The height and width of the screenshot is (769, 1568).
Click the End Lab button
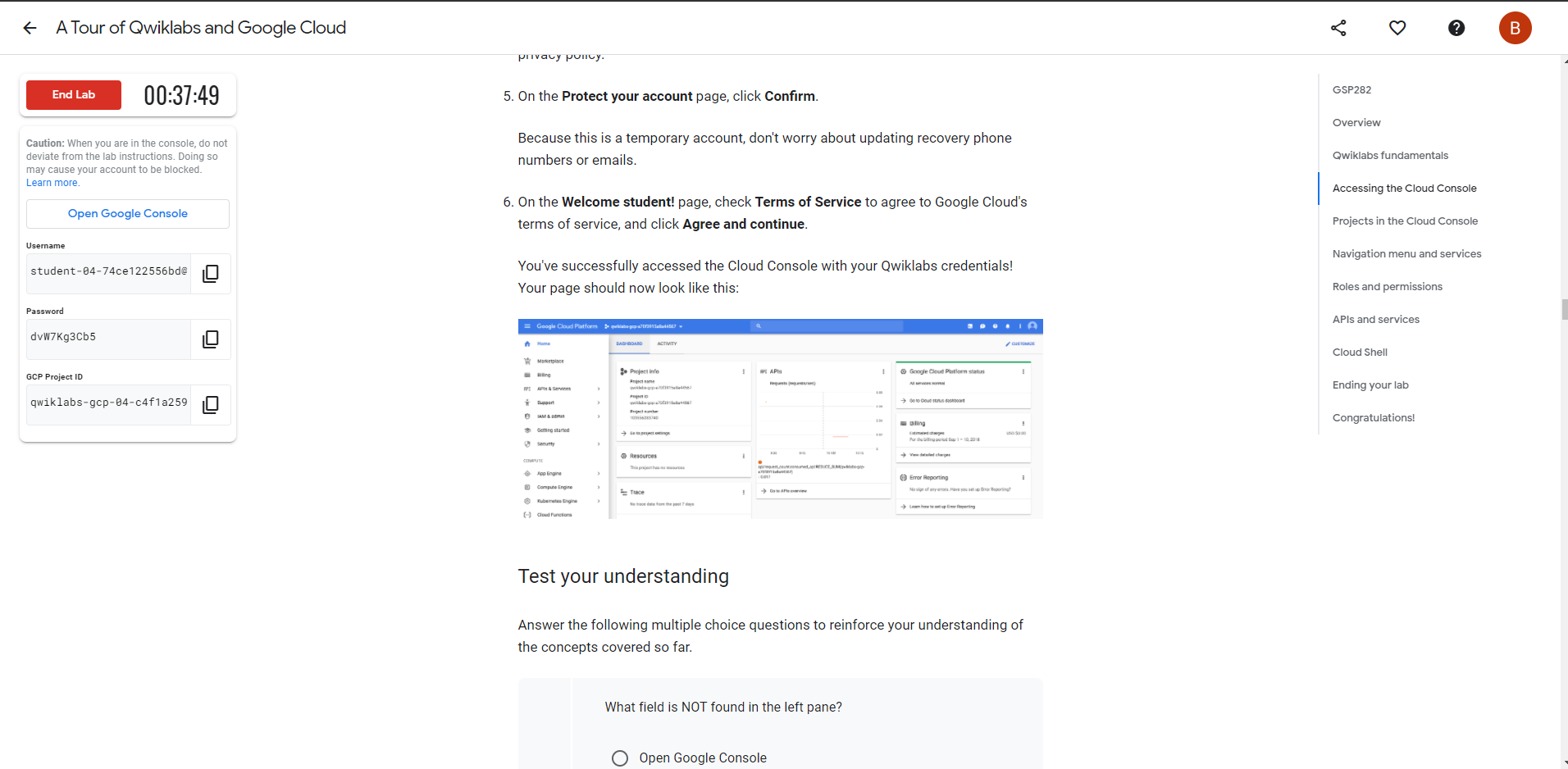[74, 95]
